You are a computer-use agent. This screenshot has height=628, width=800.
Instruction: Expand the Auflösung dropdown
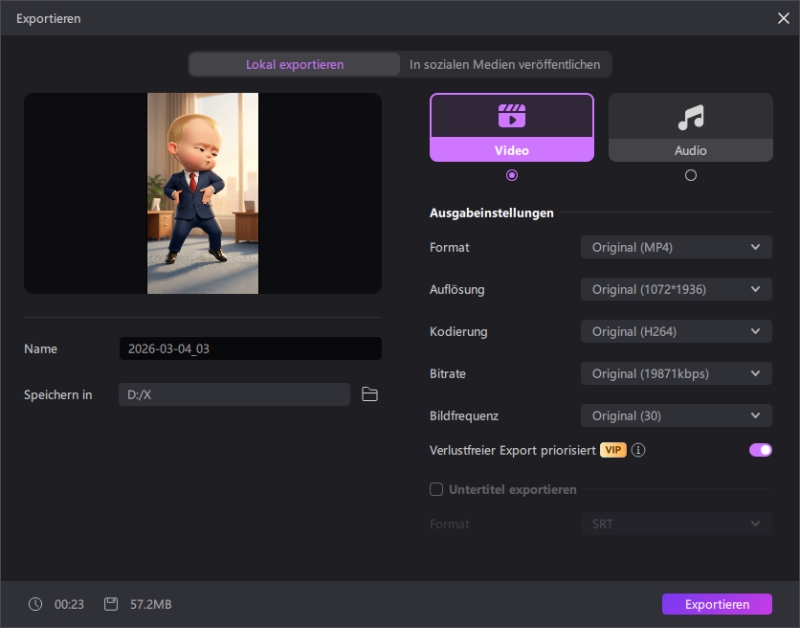[676, 289]
